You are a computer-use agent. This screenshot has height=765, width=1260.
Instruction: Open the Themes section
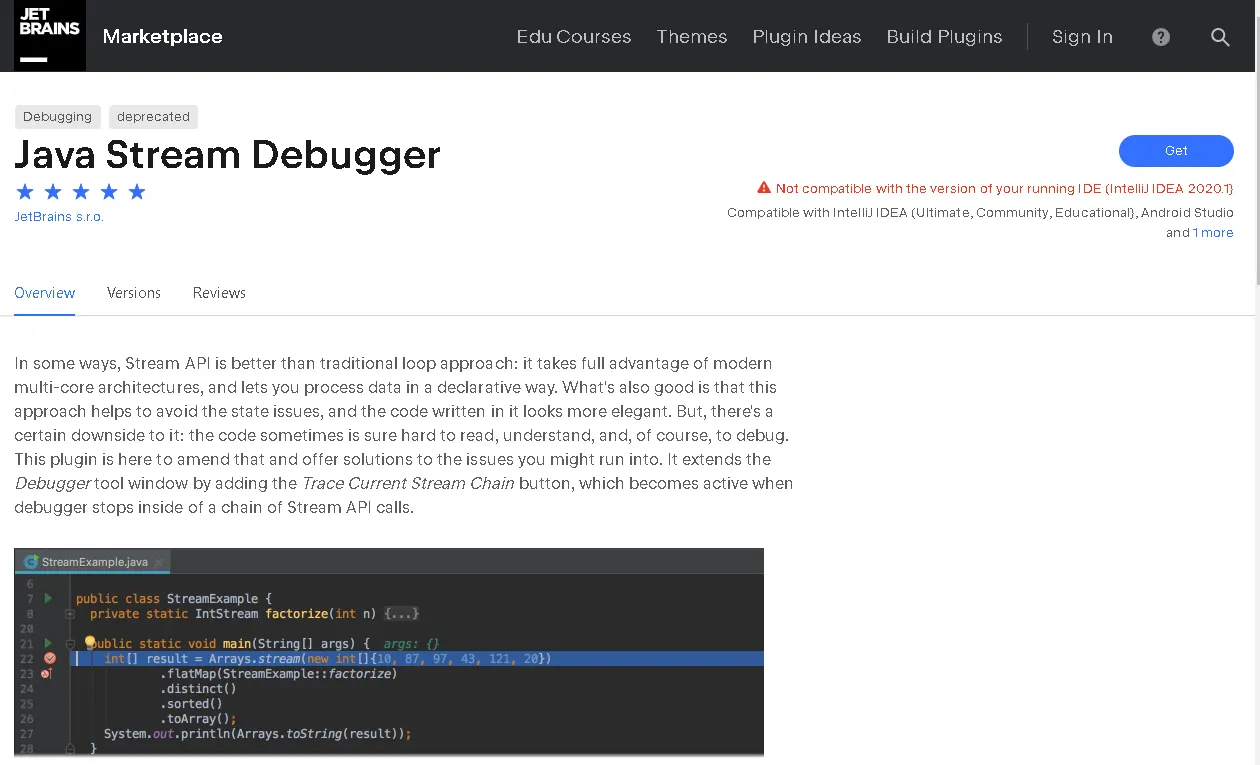pyautogui.click(x=692, y=37)
